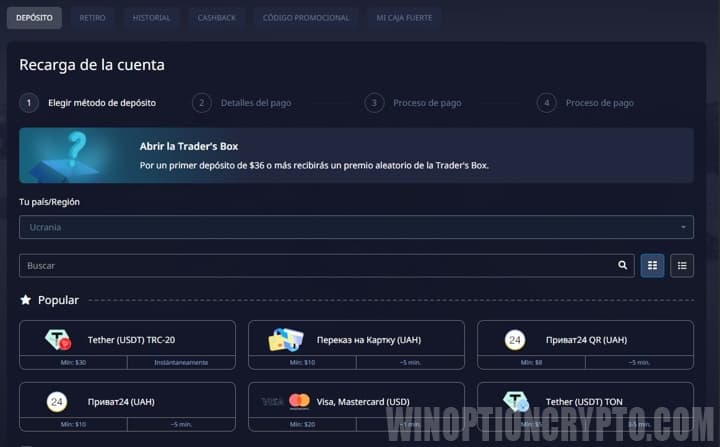Click Min: $30 under Tether TRC-20

pos(73,362)
